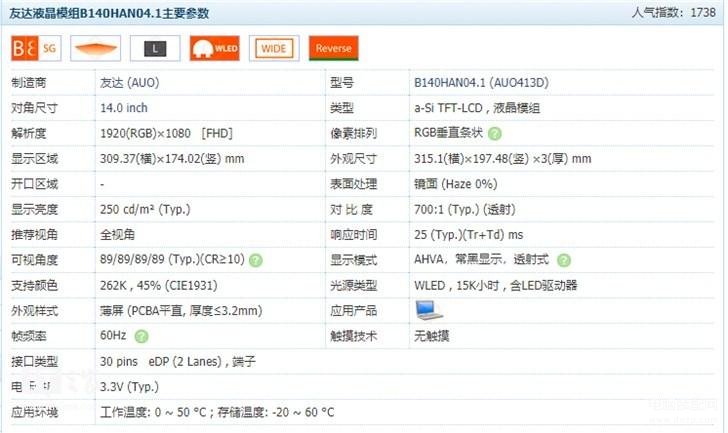Viewport: 728px width, 433px height.
Task: Click frame rate value 60Hz
Action: [x=113, y=335]
